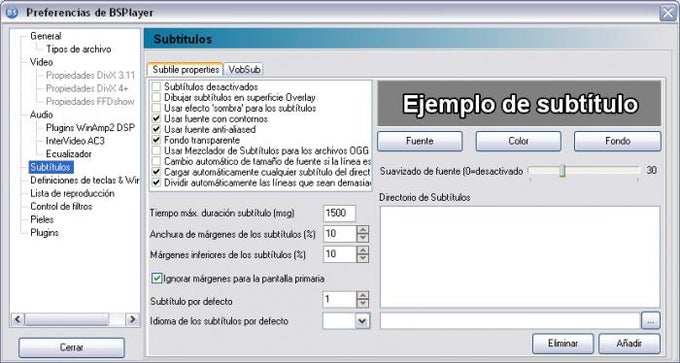Image resolution: width=680 pixels, height=363 pixels.
Task: Decrease 'Subtítulo por defecto' with down arrow
Action: pyautogui.click(x=363, y=304)
